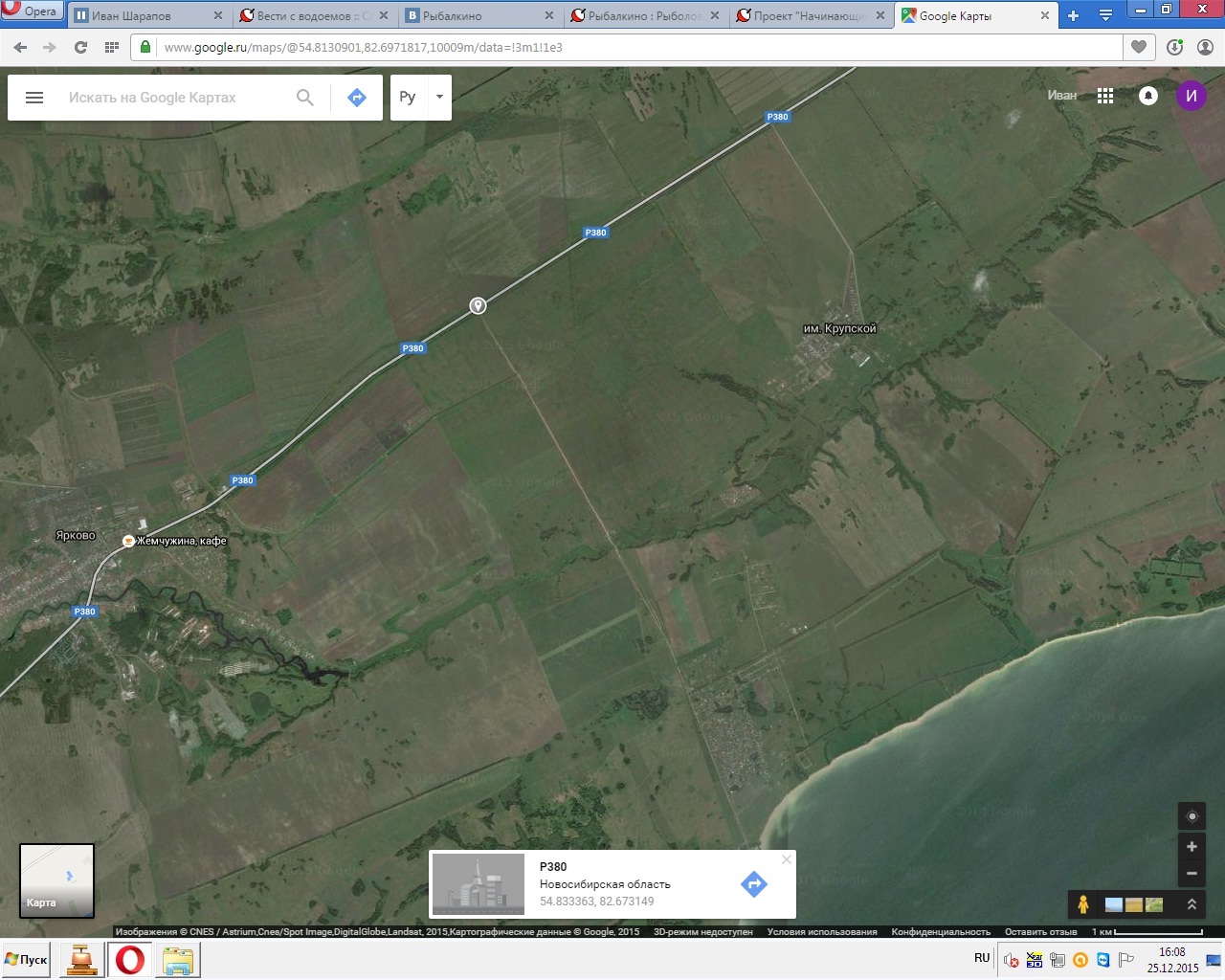Open the Условия использования link

(x=821, y=931)
